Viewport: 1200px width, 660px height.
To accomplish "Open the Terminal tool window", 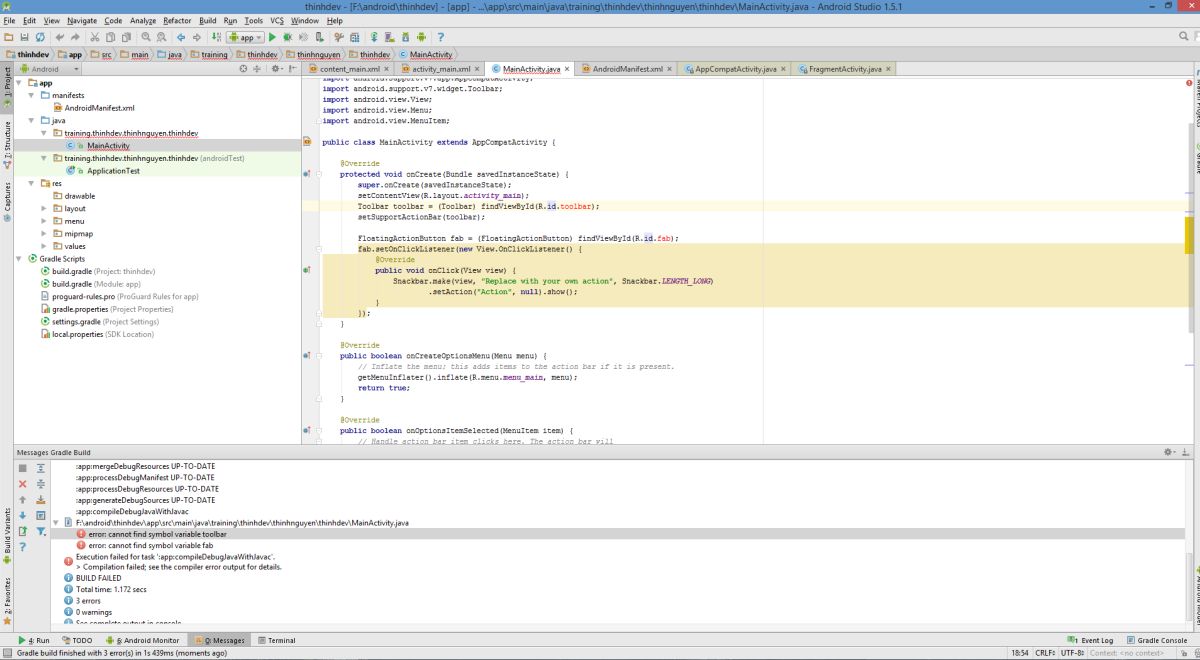I will pyautogui.click(x=277, y=640).
